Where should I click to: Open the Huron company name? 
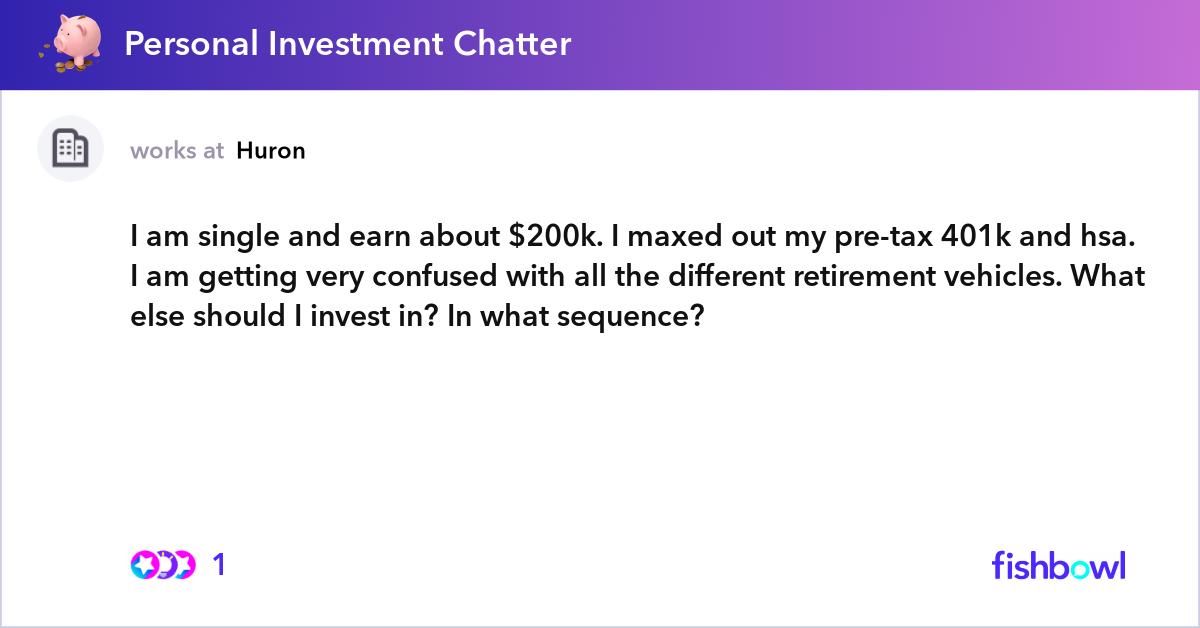point(271,151)
